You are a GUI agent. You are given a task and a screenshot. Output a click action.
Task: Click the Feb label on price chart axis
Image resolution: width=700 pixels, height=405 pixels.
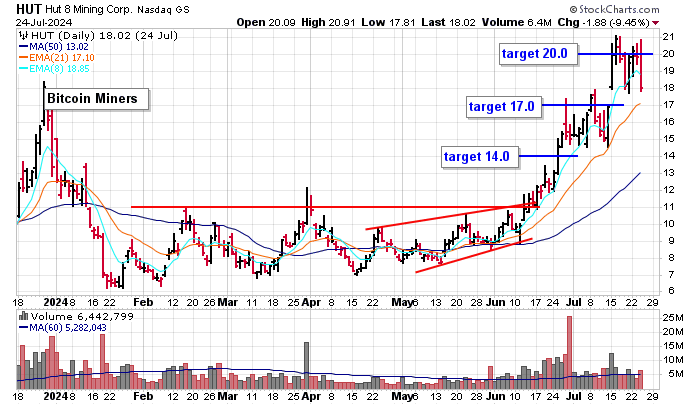143,302
